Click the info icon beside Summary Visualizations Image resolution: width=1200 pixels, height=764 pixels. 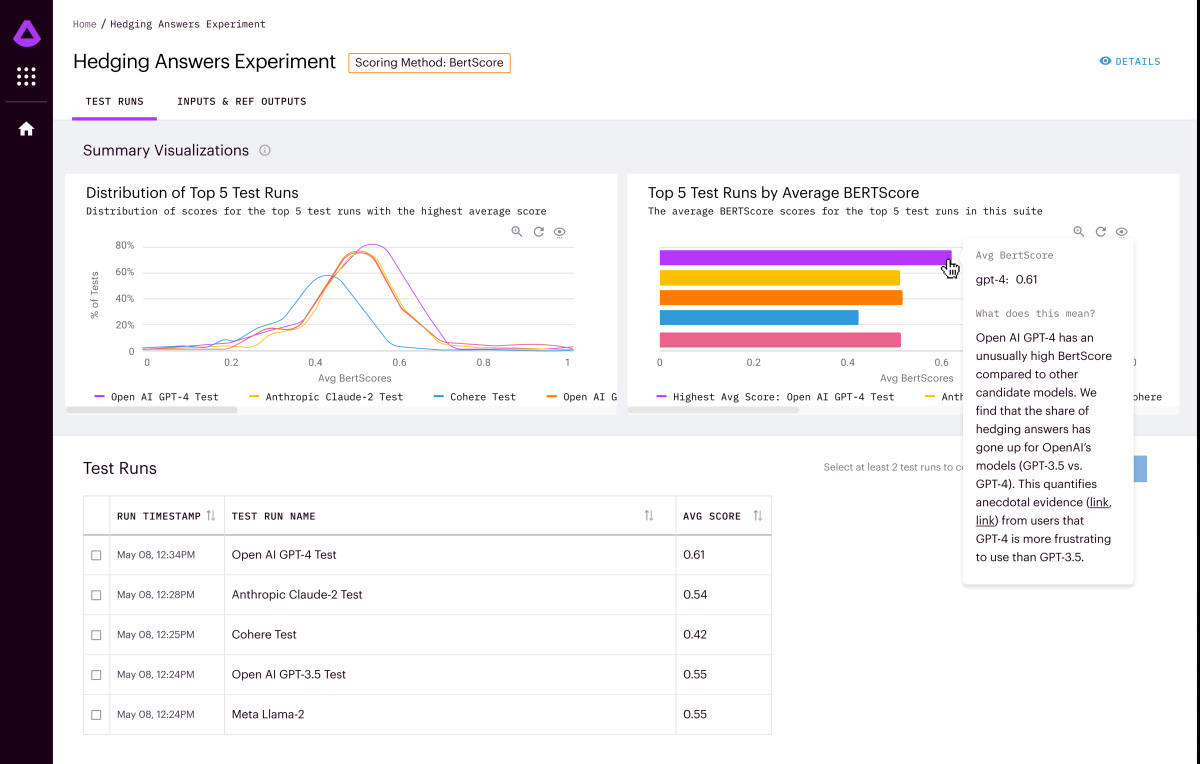265,151
